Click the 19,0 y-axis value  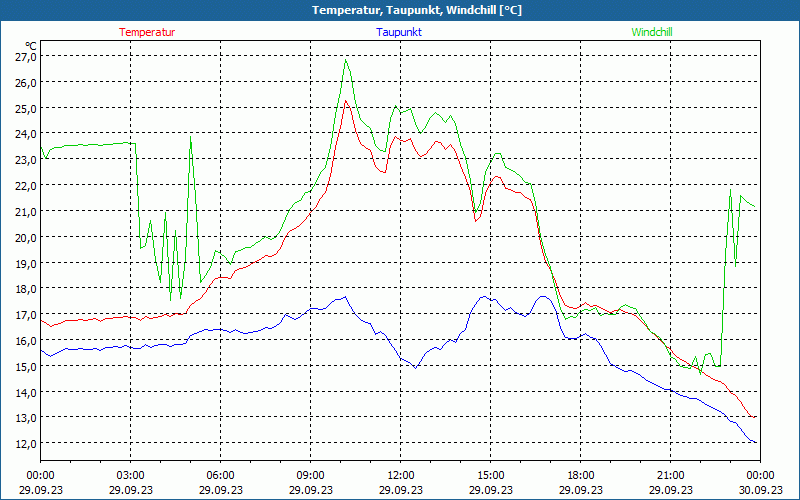pos(26,263)
